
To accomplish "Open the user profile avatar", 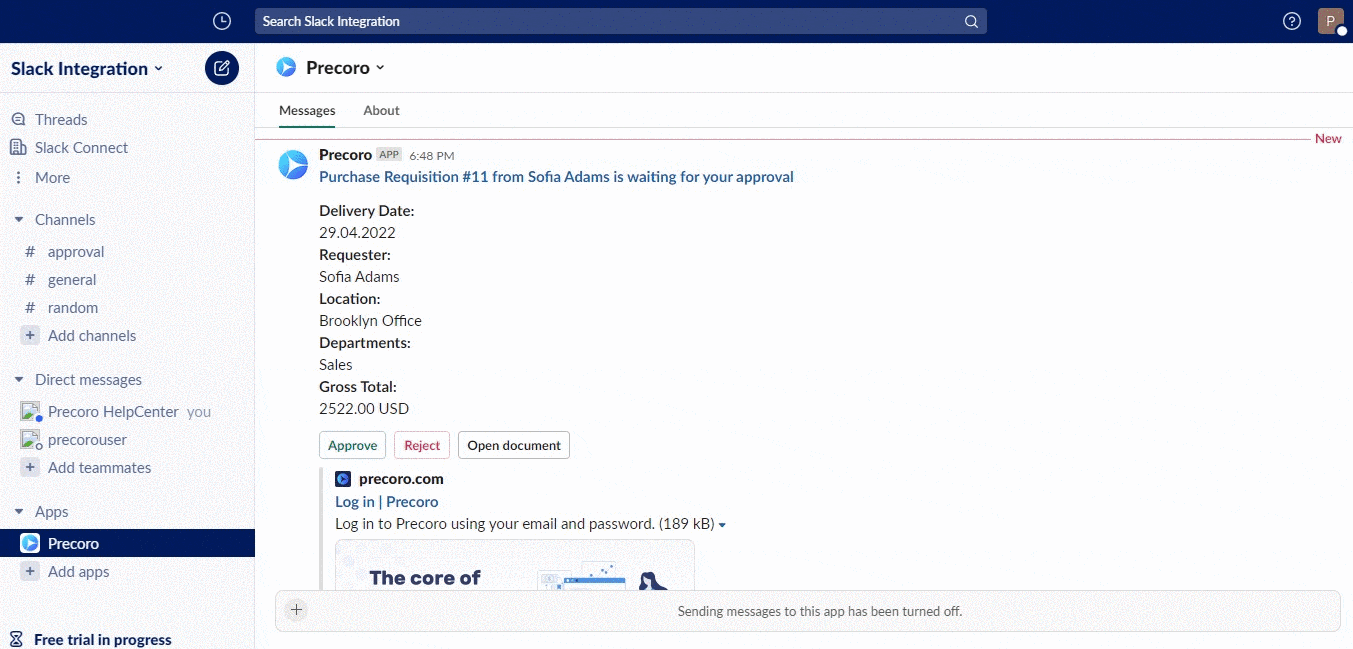I will 1331,21.
